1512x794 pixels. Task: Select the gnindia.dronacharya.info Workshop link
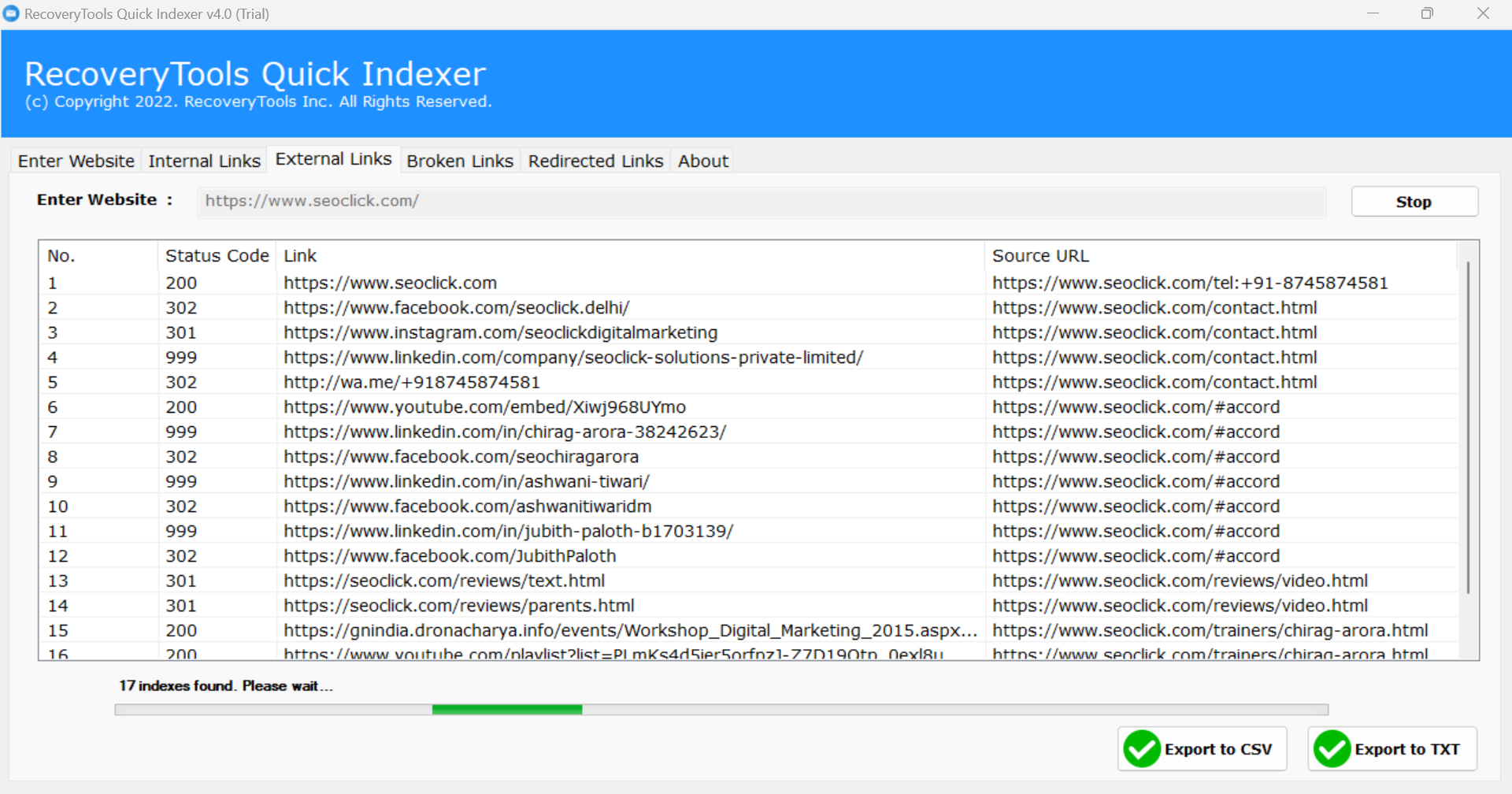630,630
